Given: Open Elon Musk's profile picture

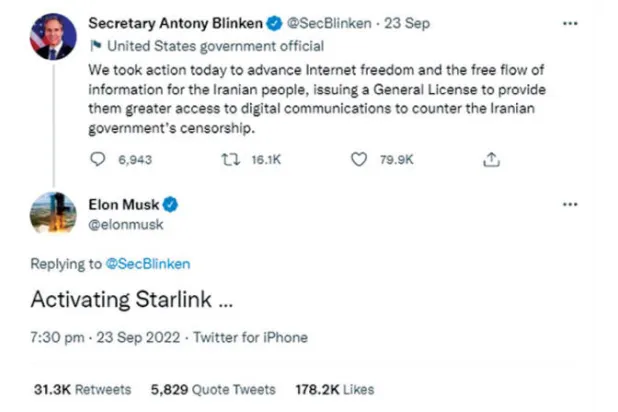Looking at the screenshot, I should pyautogui.click(x=54, y=215).
